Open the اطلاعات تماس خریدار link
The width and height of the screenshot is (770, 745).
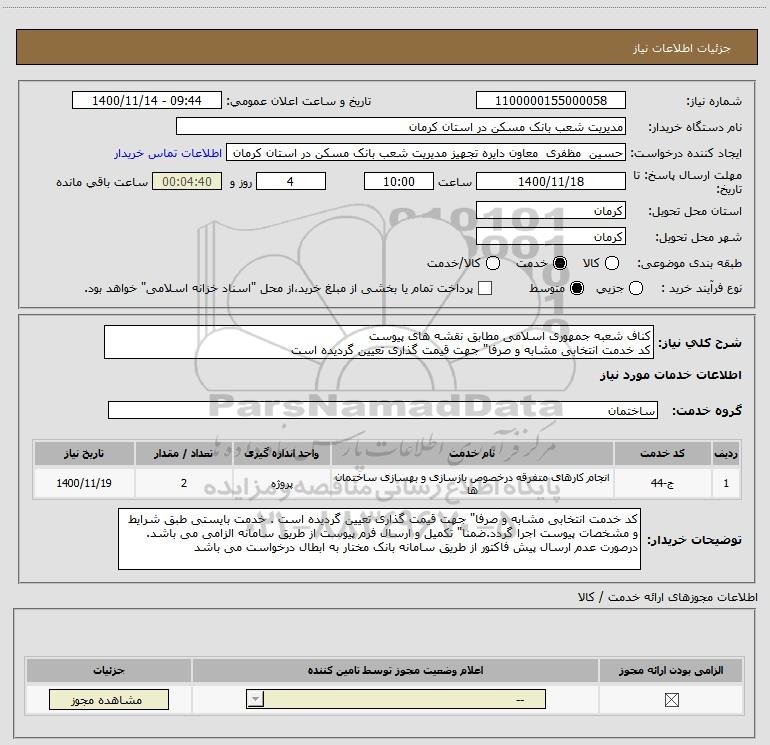click(168, 153)
